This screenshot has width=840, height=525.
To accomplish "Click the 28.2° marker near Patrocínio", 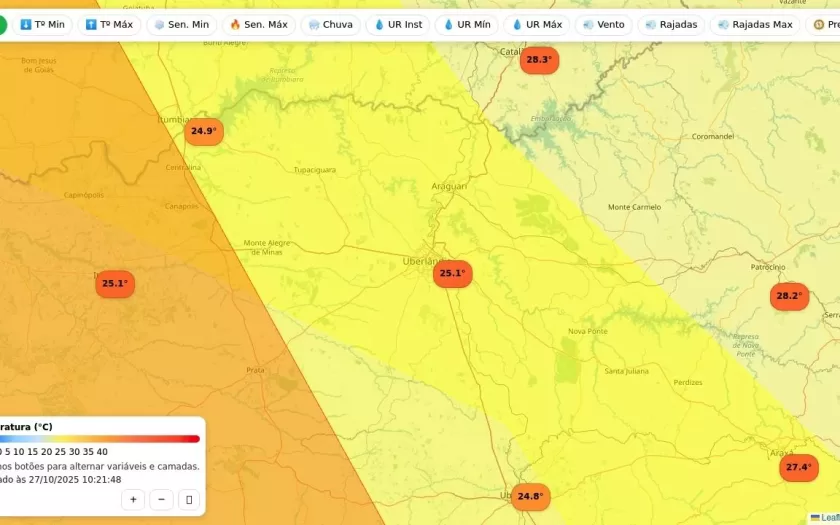I will click(789, 296).
